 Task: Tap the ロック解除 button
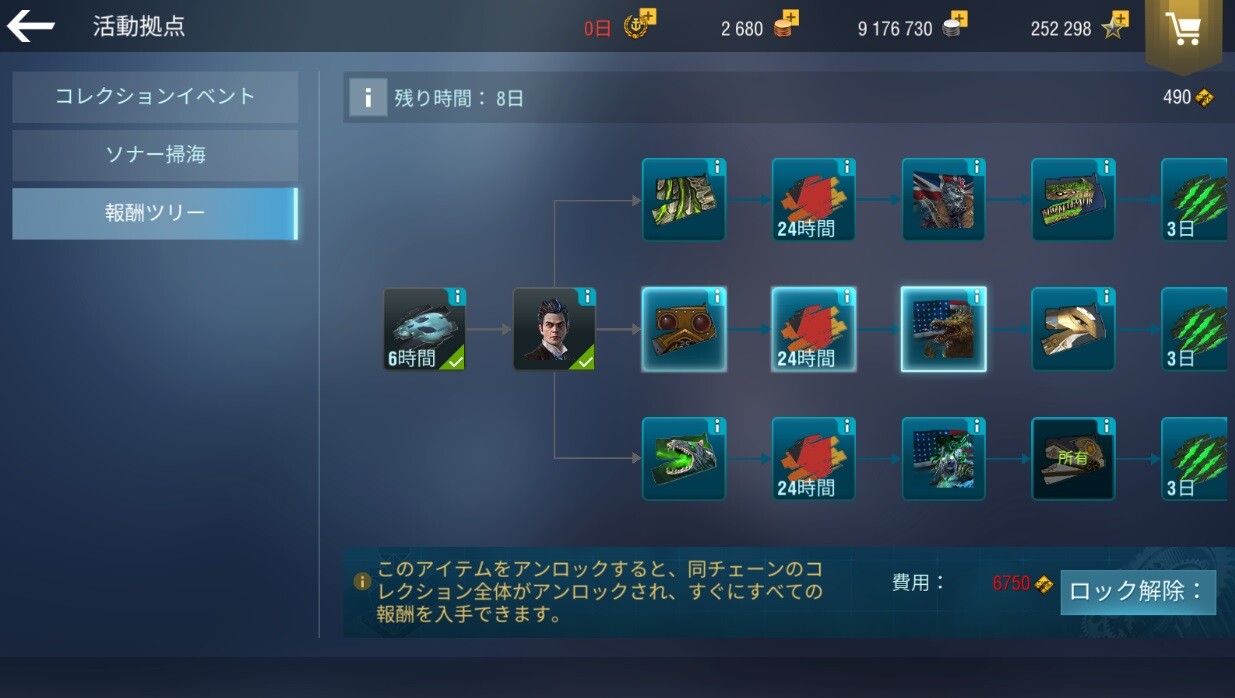click(1138, 591)
